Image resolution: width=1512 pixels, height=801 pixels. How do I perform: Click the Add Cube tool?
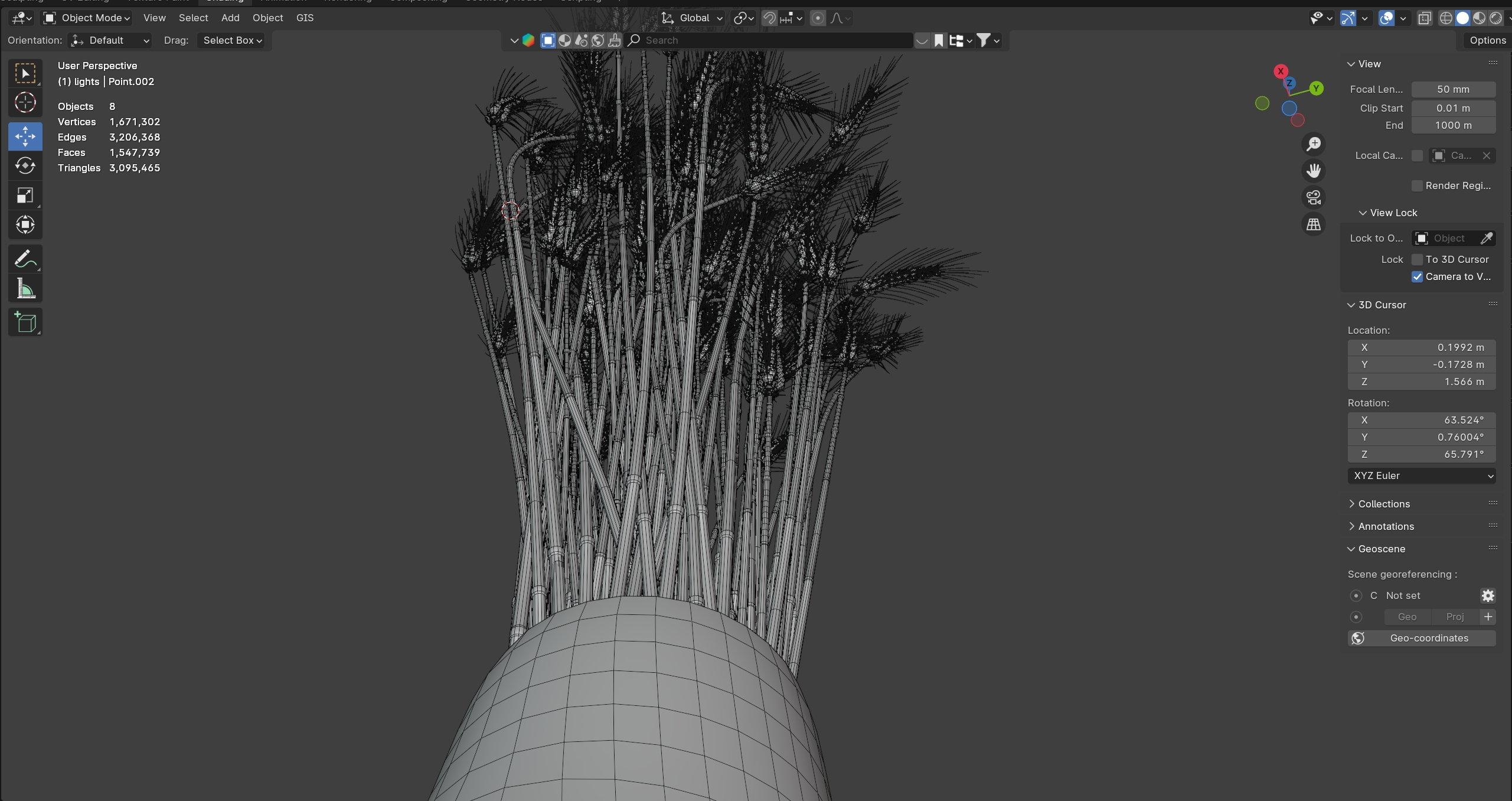(25, 323)
